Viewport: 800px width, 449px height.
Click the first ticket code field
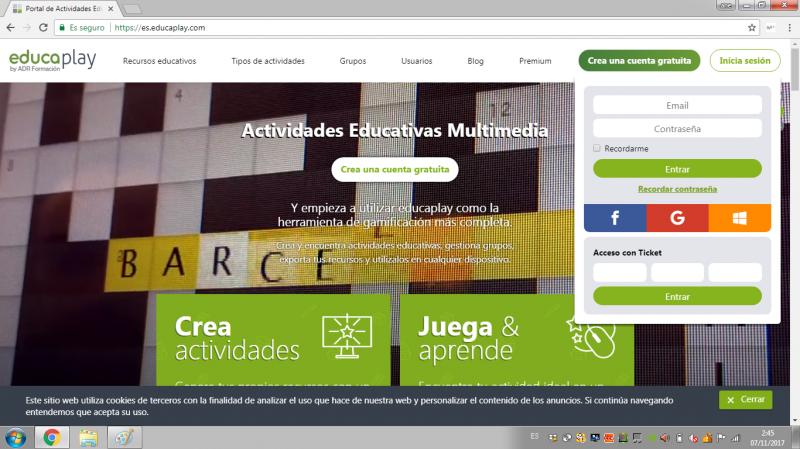pos(619,272)
